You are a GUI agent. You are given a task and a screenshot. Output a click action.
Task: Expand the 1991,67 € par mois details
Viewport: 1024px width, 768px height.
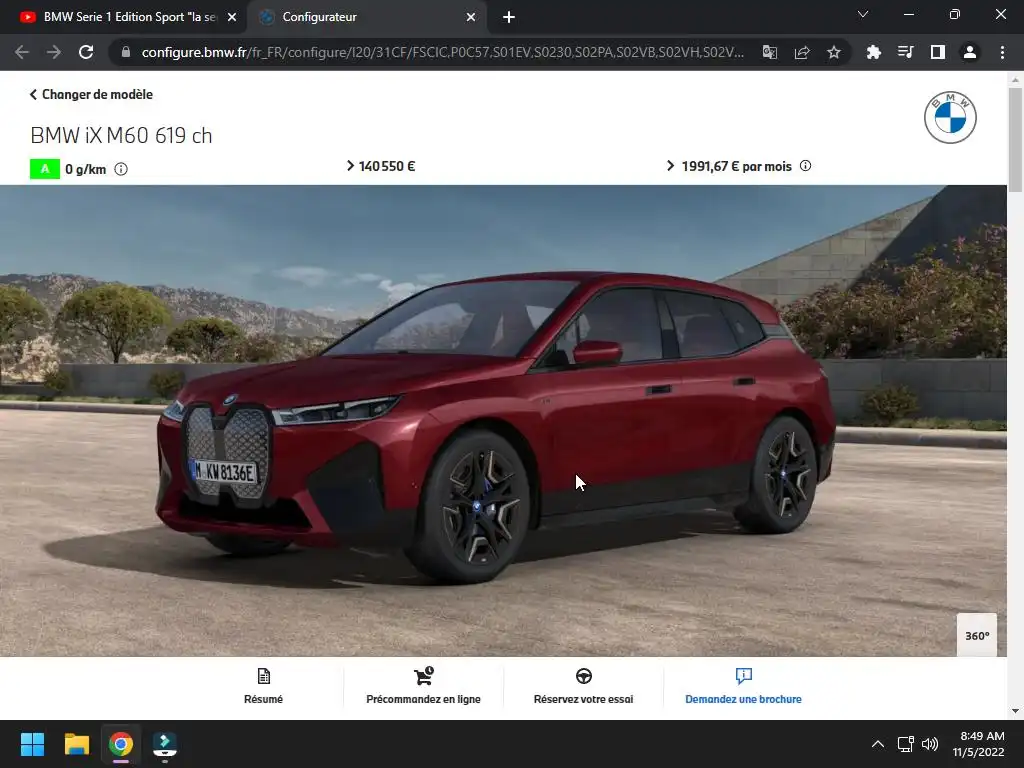point(729,166)
